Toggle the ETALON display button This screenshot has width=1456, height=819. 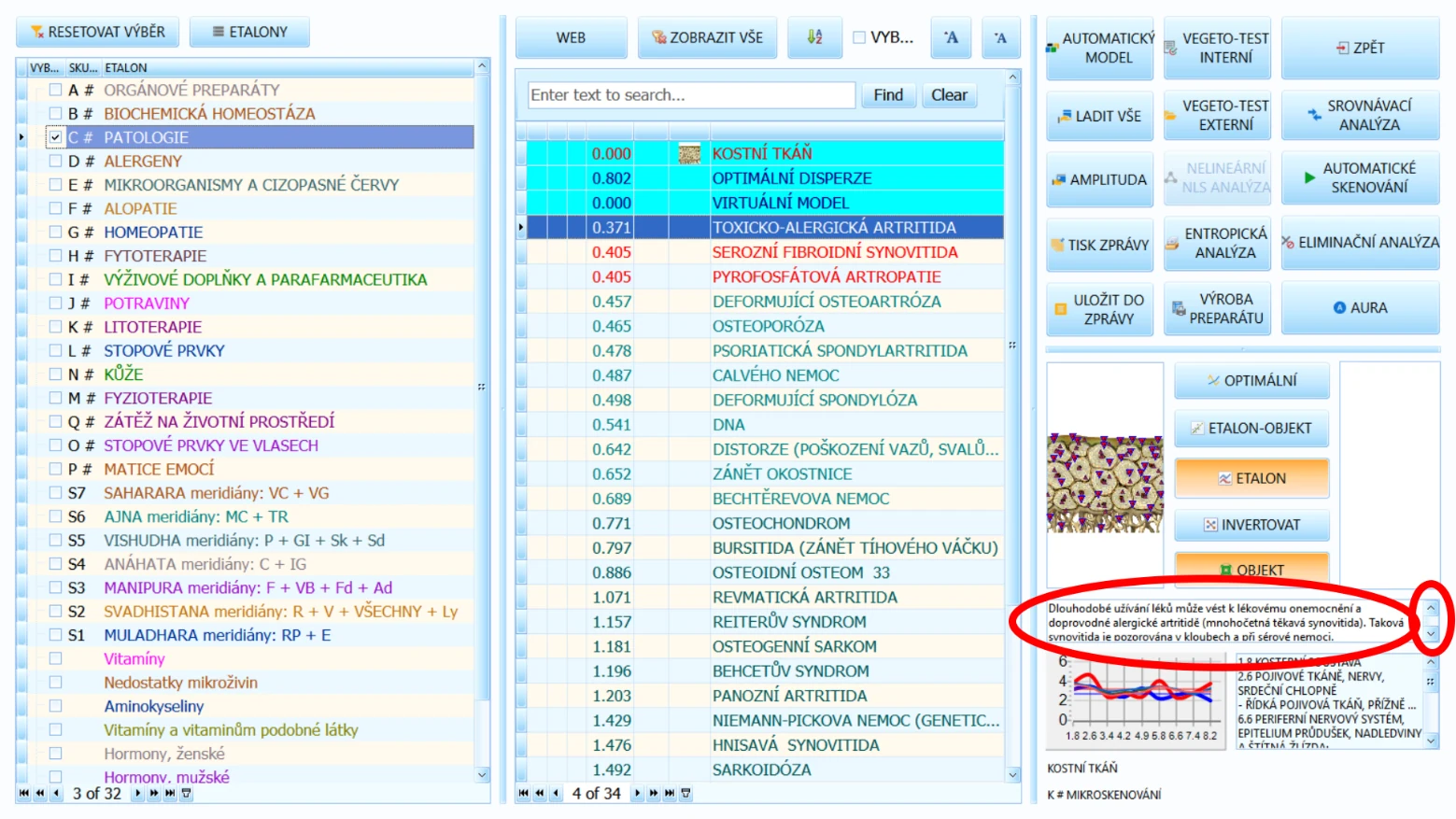click(x=1251, y=478)
